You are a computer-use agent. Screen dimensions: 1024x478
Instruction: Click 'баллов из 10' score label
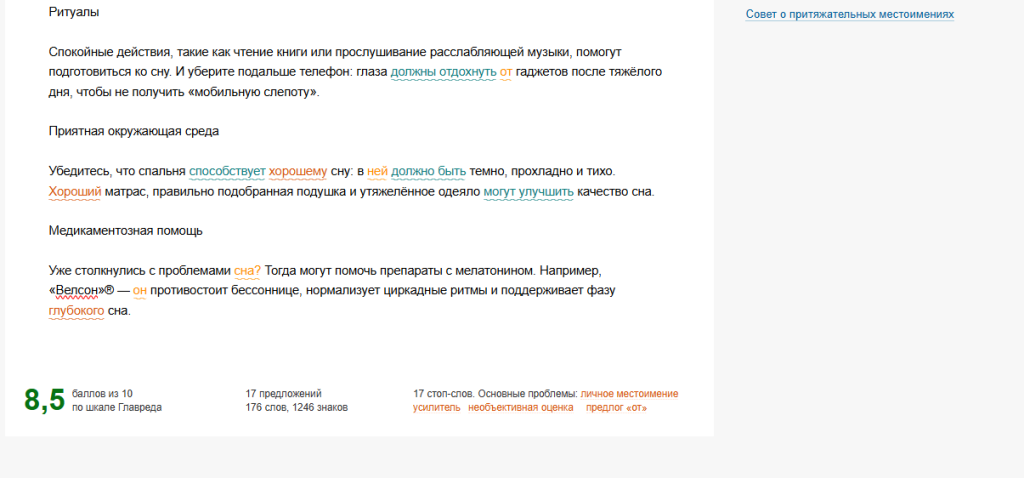(x=103, y=394)
